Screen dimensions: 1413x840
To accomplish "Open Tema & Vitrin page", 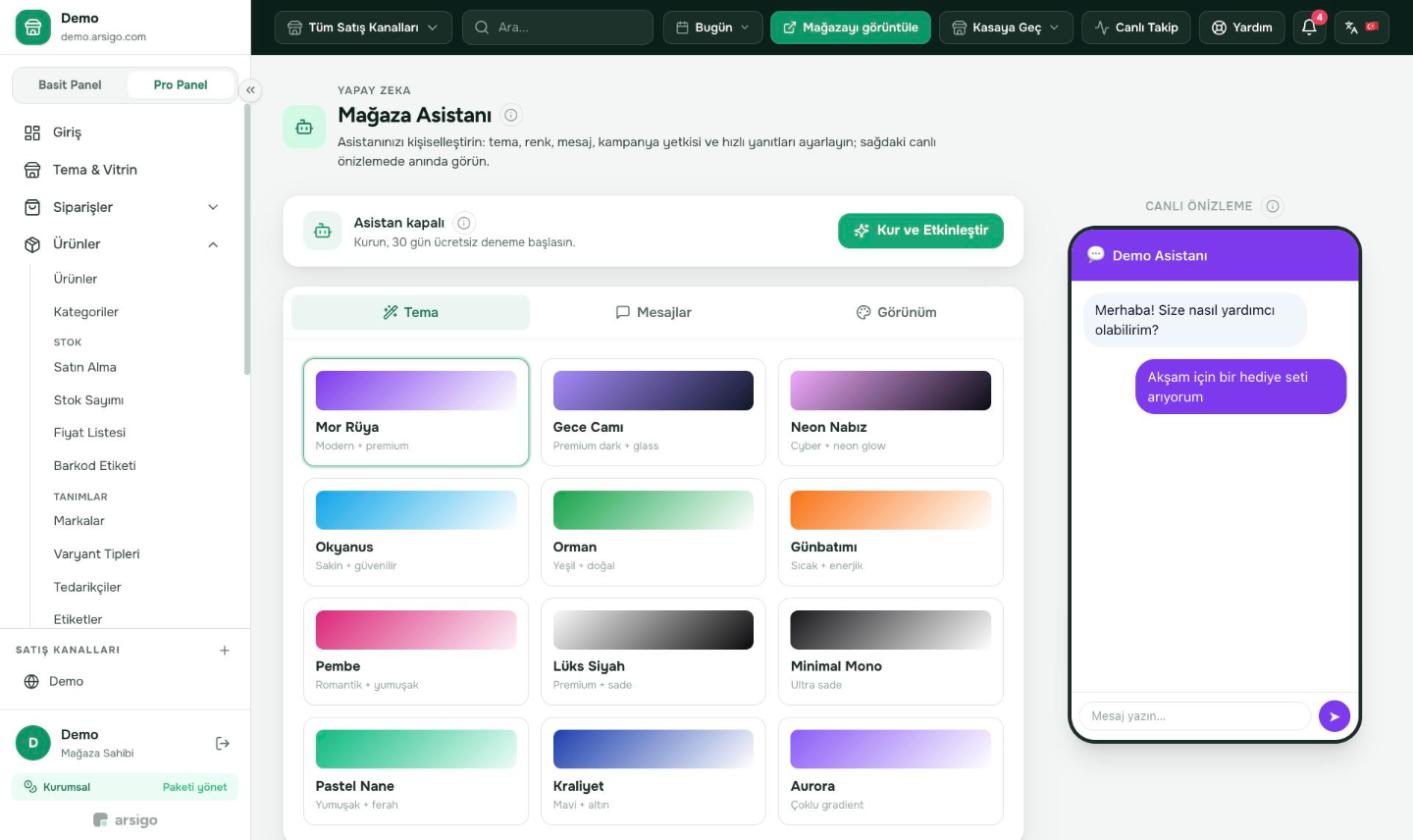I will pyautogui.click(x=125, y=170).
